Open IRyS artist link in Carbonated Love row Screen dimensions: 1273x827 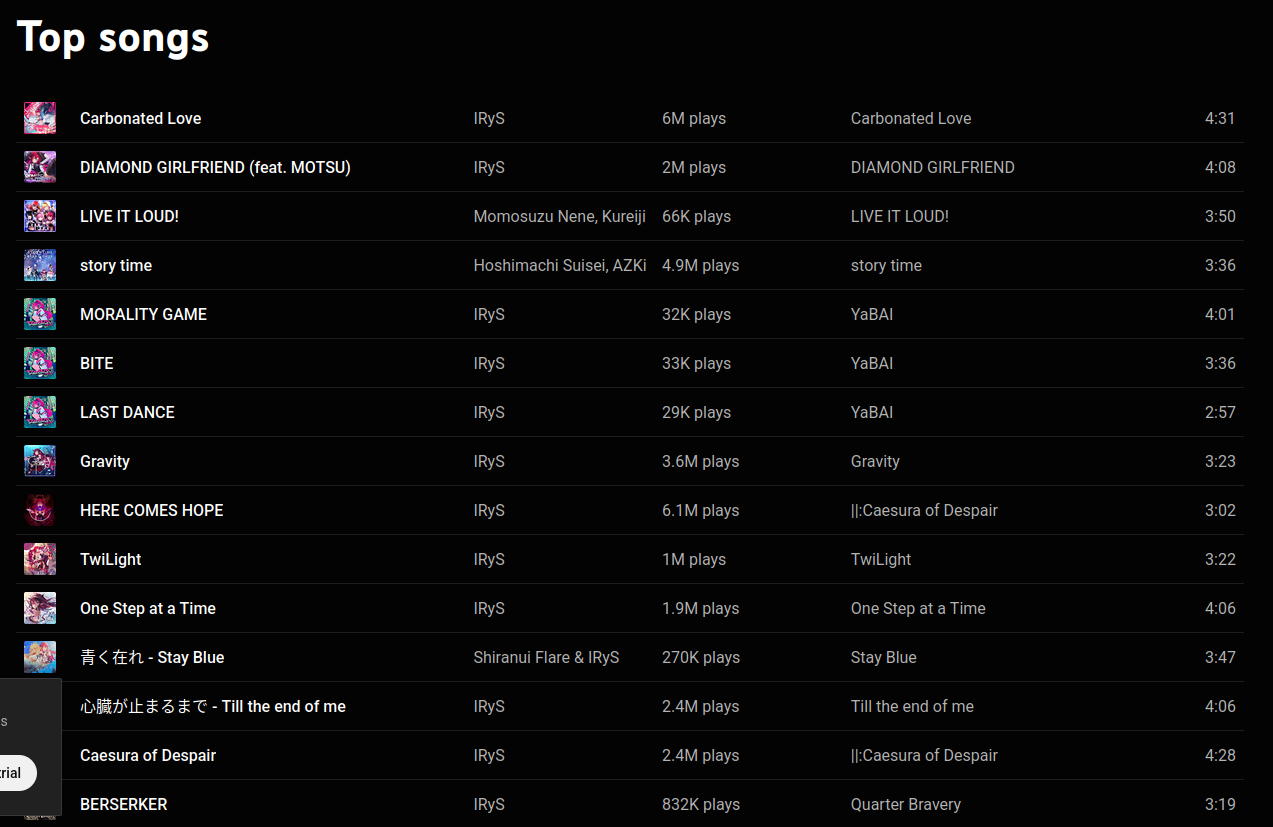point(489,118)
